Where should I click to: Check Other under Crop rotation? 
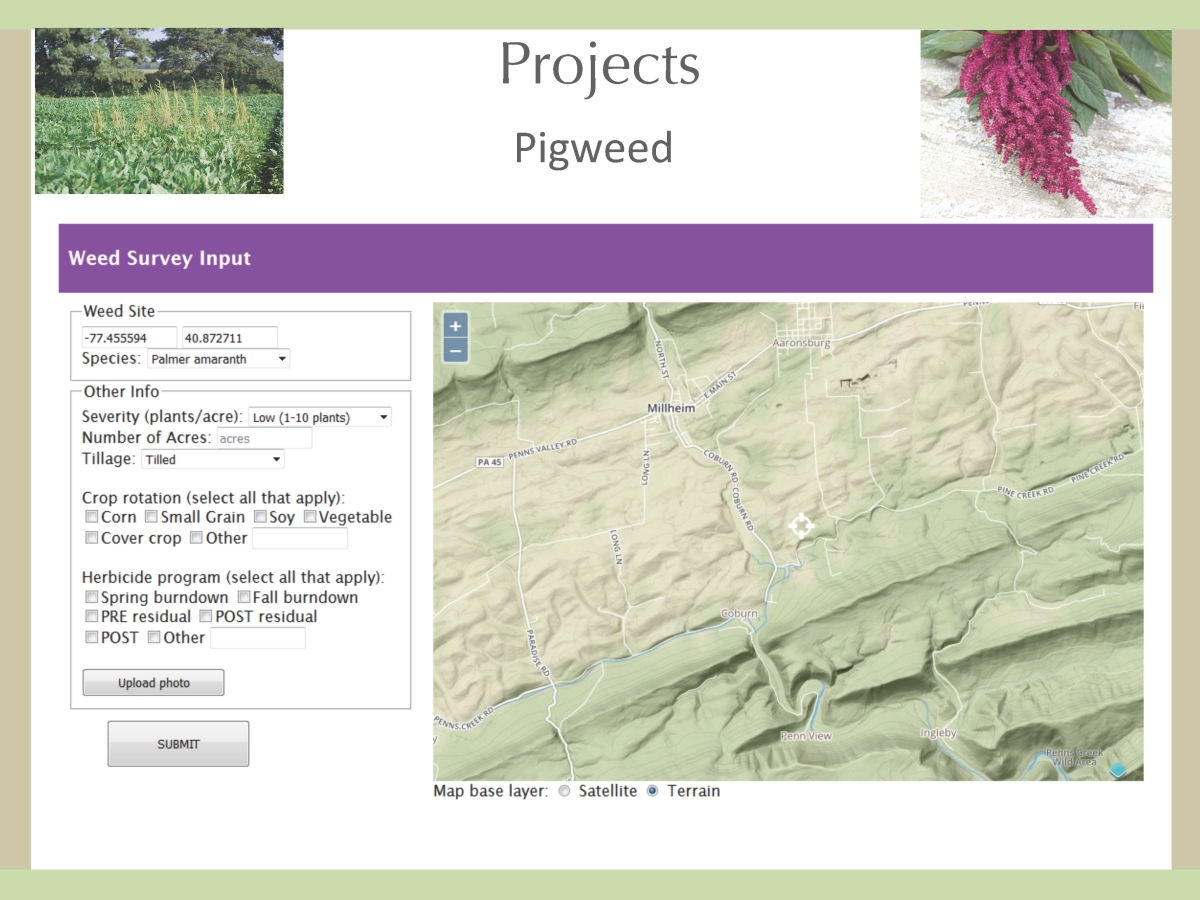click(196, 538)
